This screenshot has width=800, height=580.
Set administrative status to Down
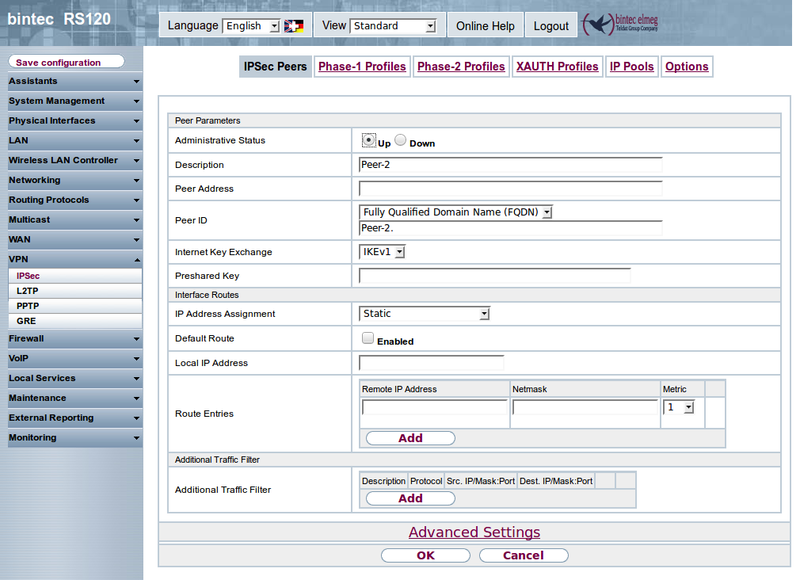tap(400, 141)
